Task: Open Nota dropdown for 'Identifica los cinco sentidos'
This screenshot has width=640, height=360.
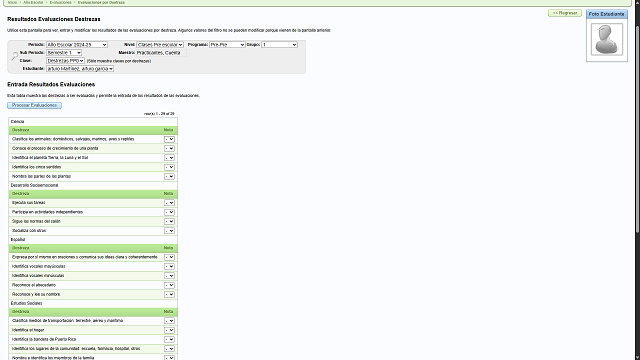Action: click(x=169, y=167)
